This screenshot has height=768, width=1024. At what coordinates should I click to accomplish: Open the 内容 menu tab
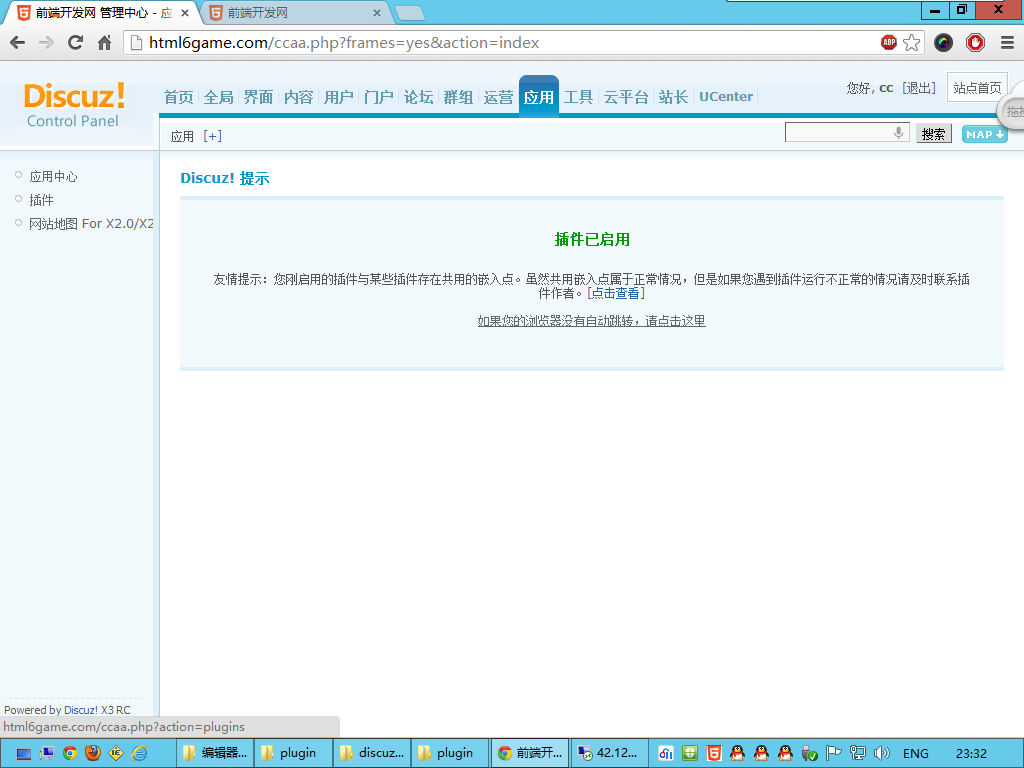point(298,97)
